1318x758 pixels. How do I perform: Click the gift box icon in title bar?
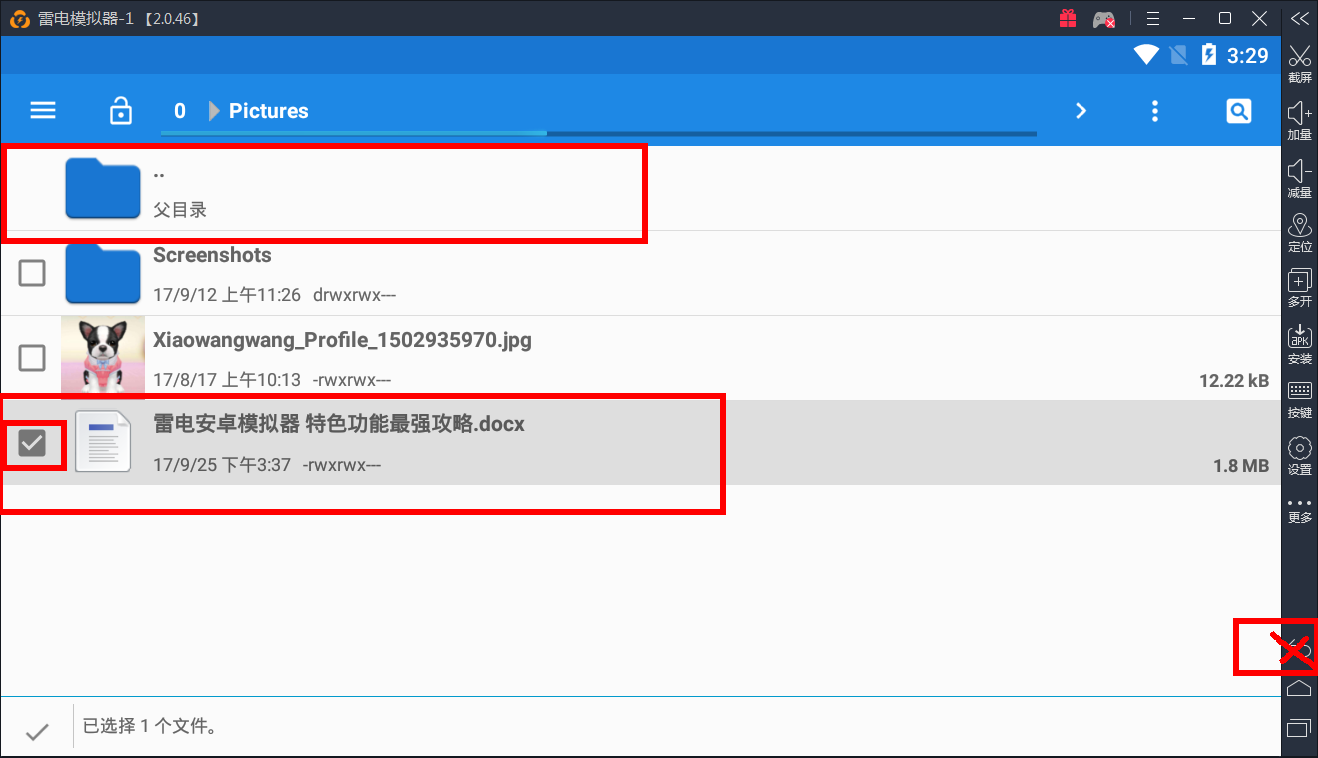1068,18
